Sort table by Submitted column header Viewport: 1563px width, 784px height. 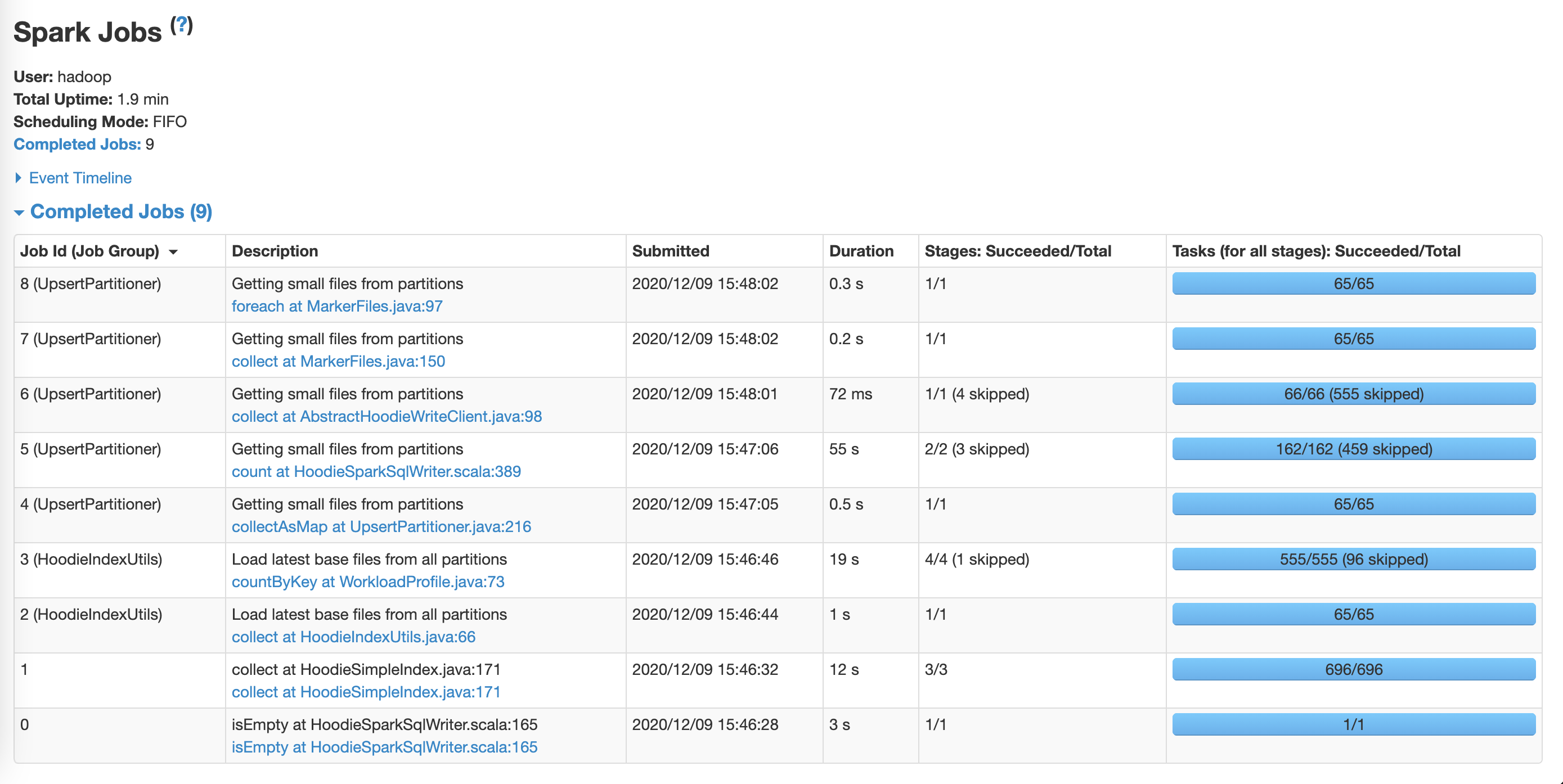coord(670,251)
